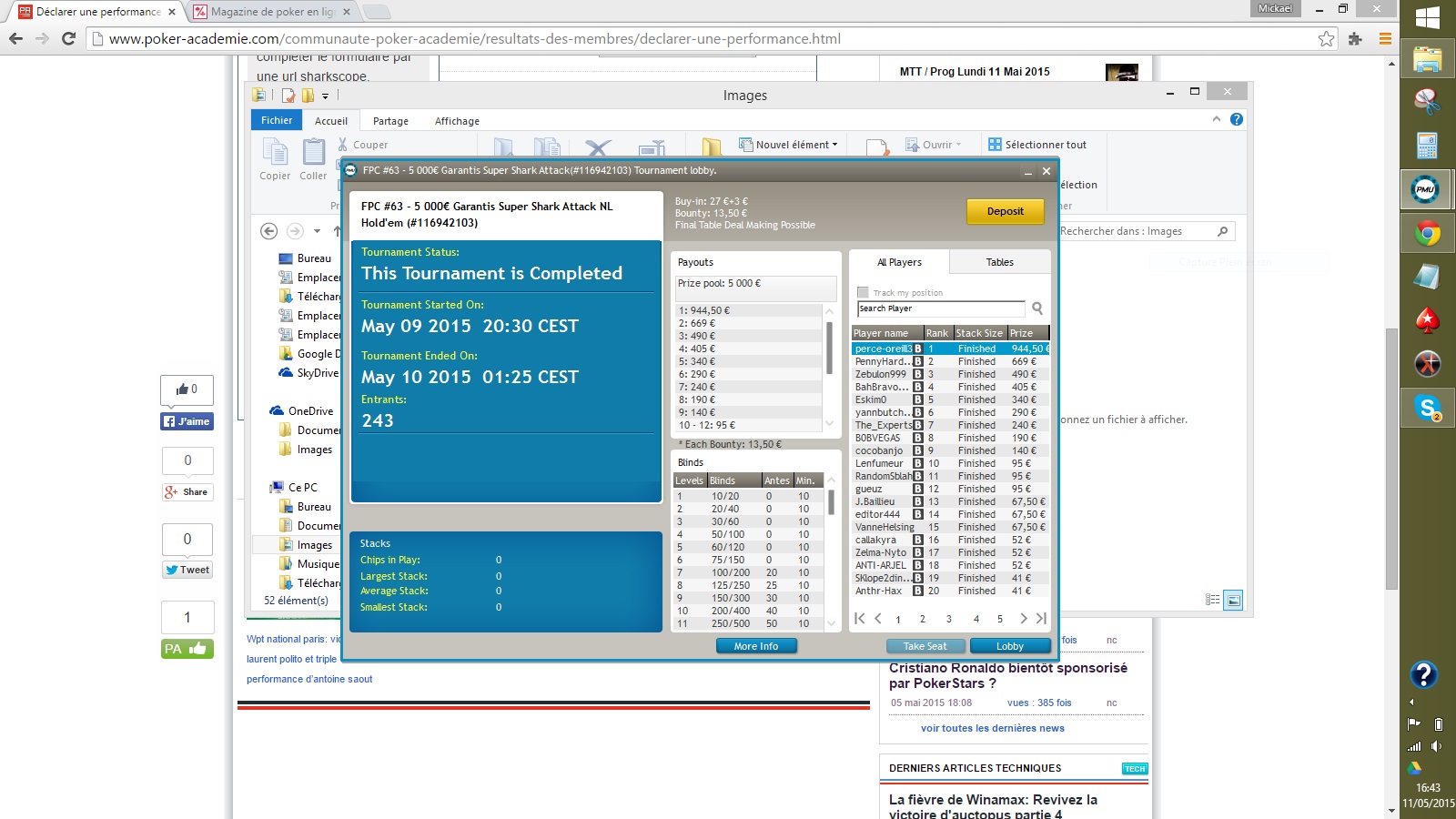Click the Coller paste icon in Images ribbon
This screenshot has height=819, width=1456.
point(314,152)
